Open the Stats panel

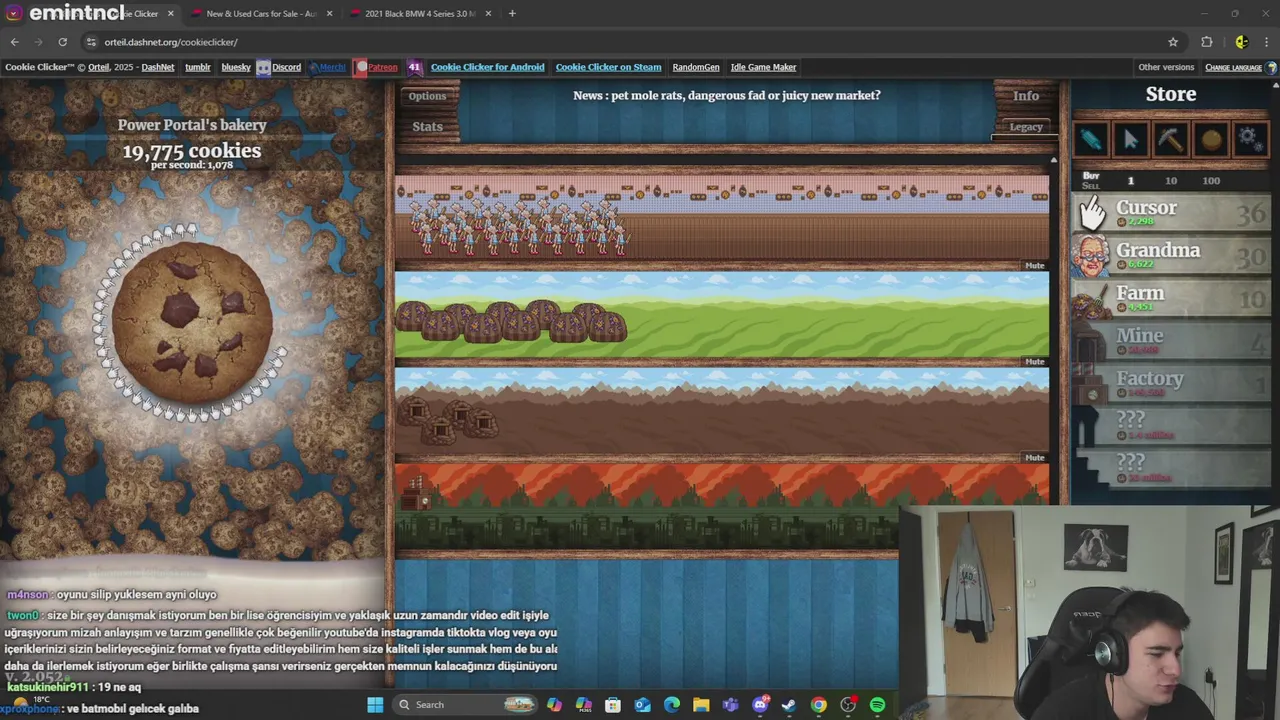tap(427, 127)
